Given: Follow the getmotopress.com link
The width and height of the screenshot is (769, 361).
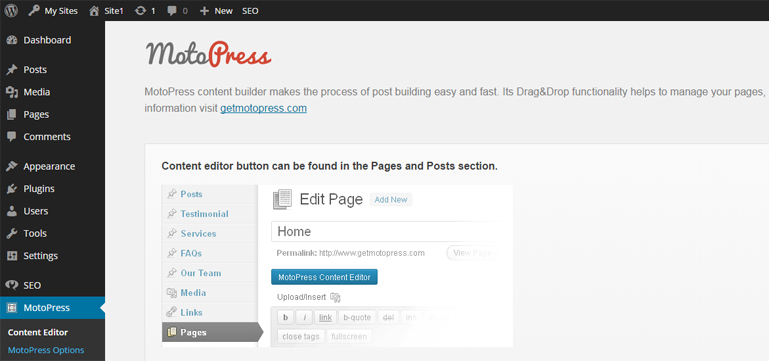Looking at the screenshot, I should click(263, 108).
